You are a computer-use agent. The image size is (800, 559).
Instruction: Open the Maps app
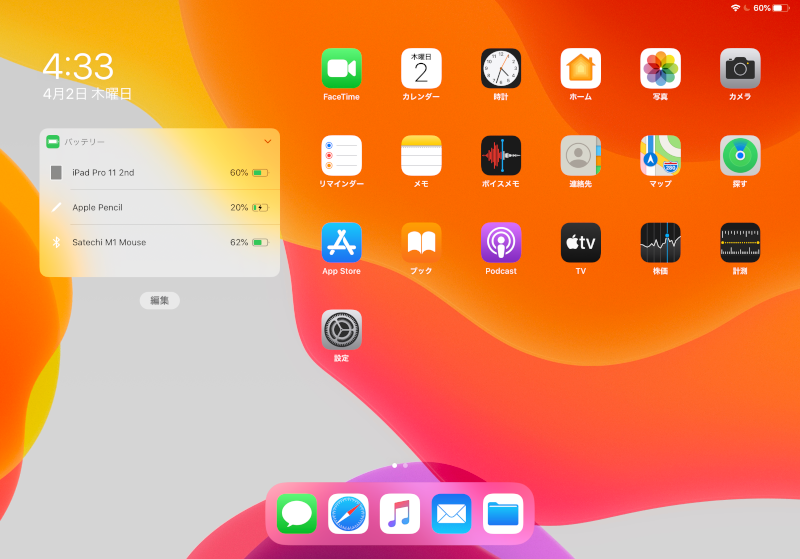click(660, 156)
